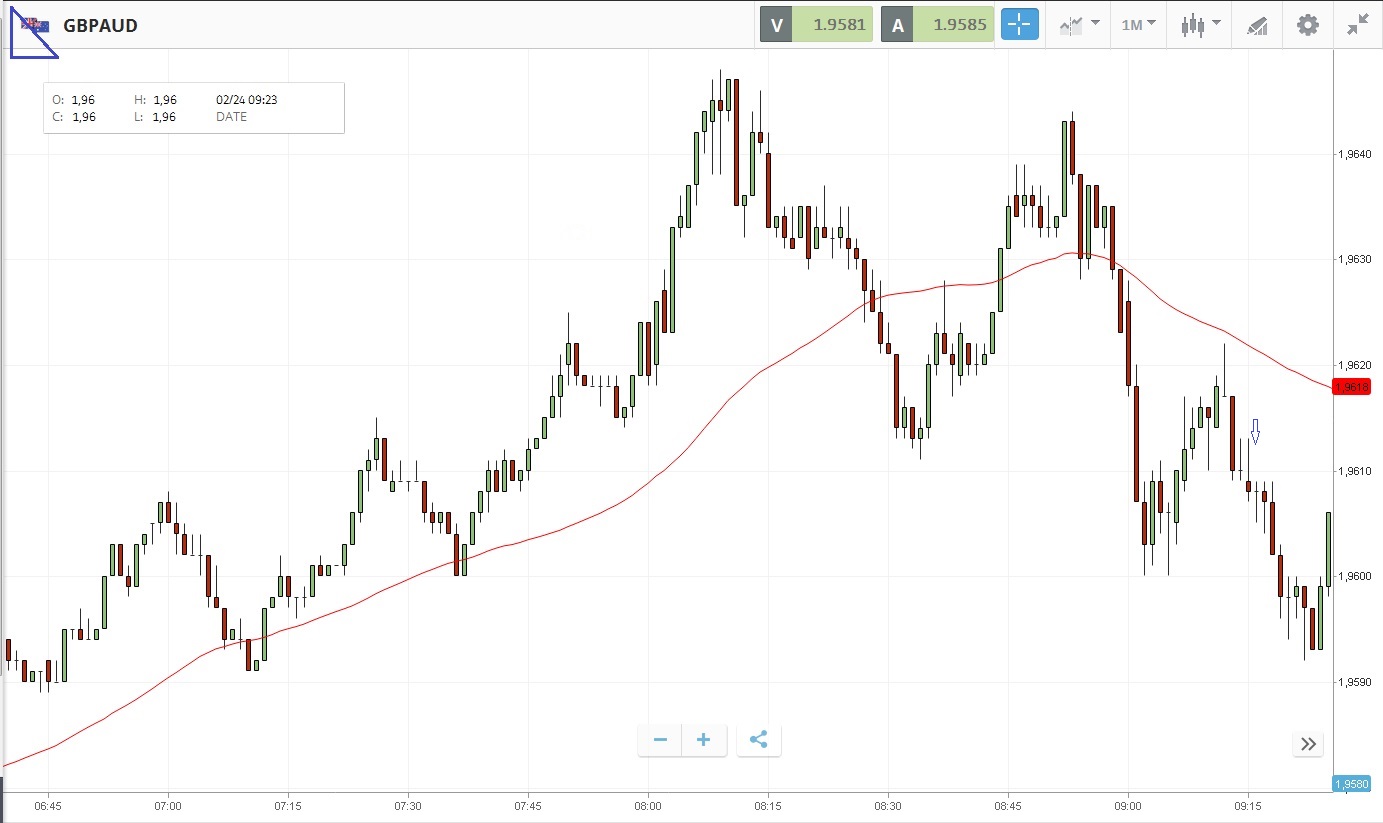Click the GBPAUD instrument title
This screenshot has width=1383, height=823.
100,26
